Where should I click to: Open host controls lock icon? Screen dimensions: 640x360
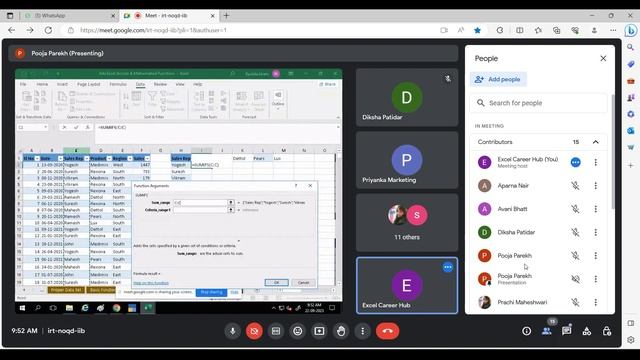[x=607, y=331]
